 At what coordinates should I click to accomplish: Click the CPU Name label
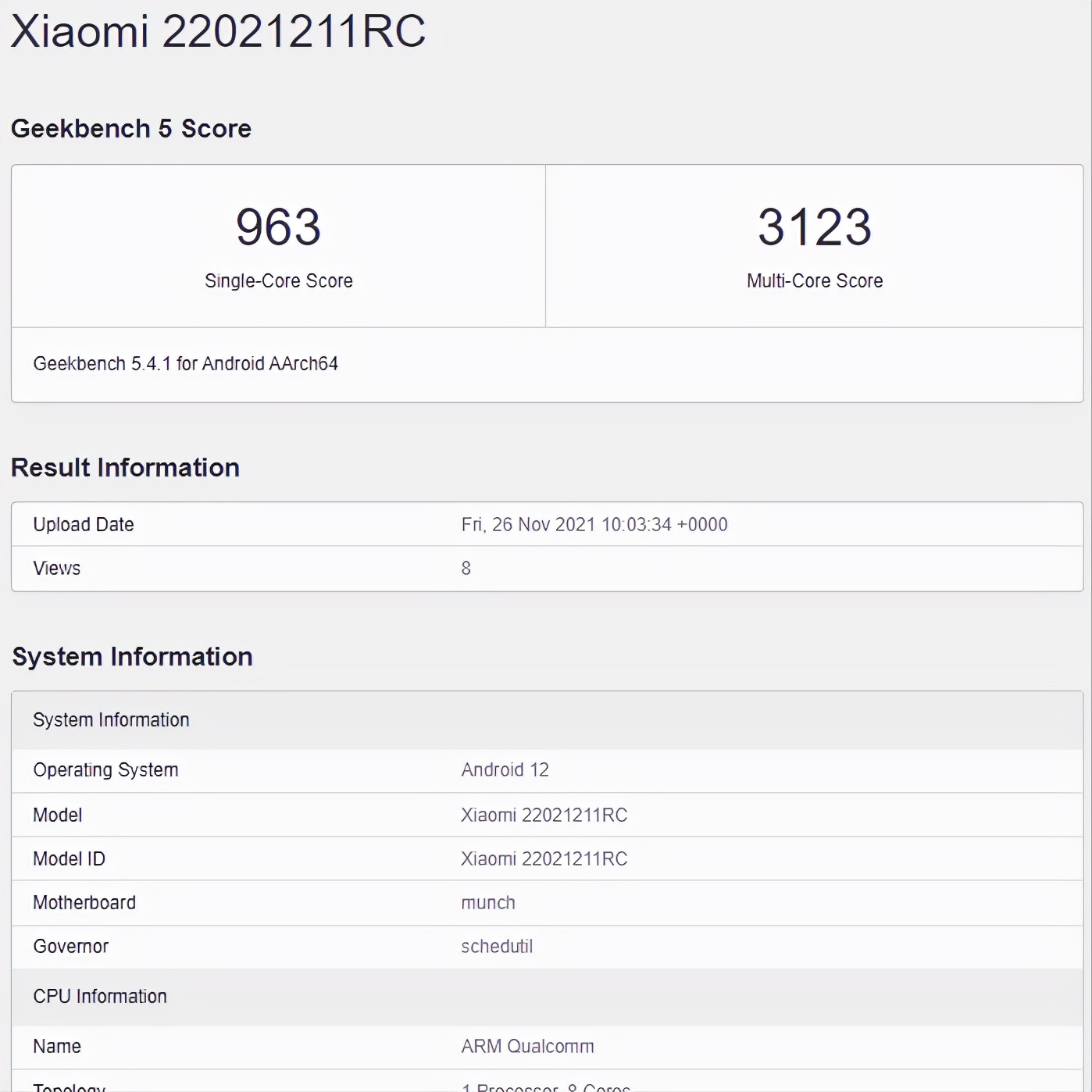click(57, 1046)
